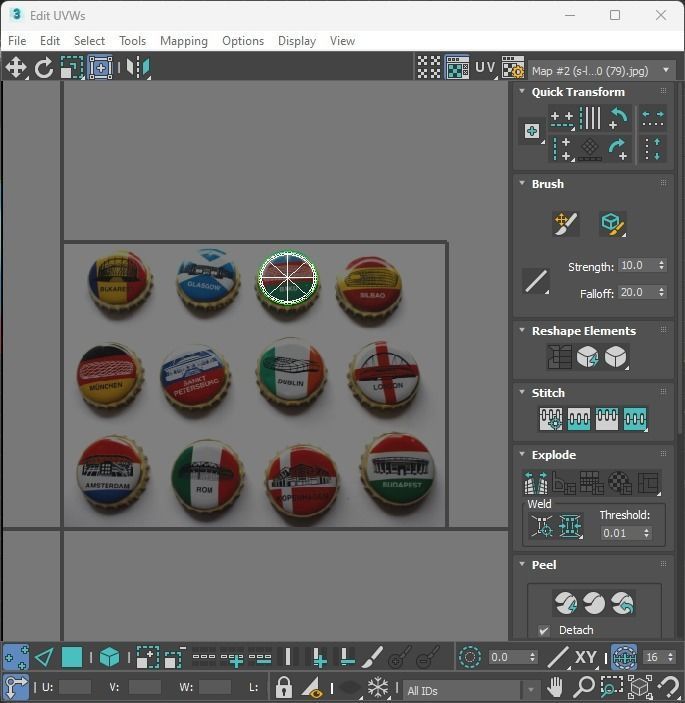Click the Relax custom cube icon

(x=616, y=357)
